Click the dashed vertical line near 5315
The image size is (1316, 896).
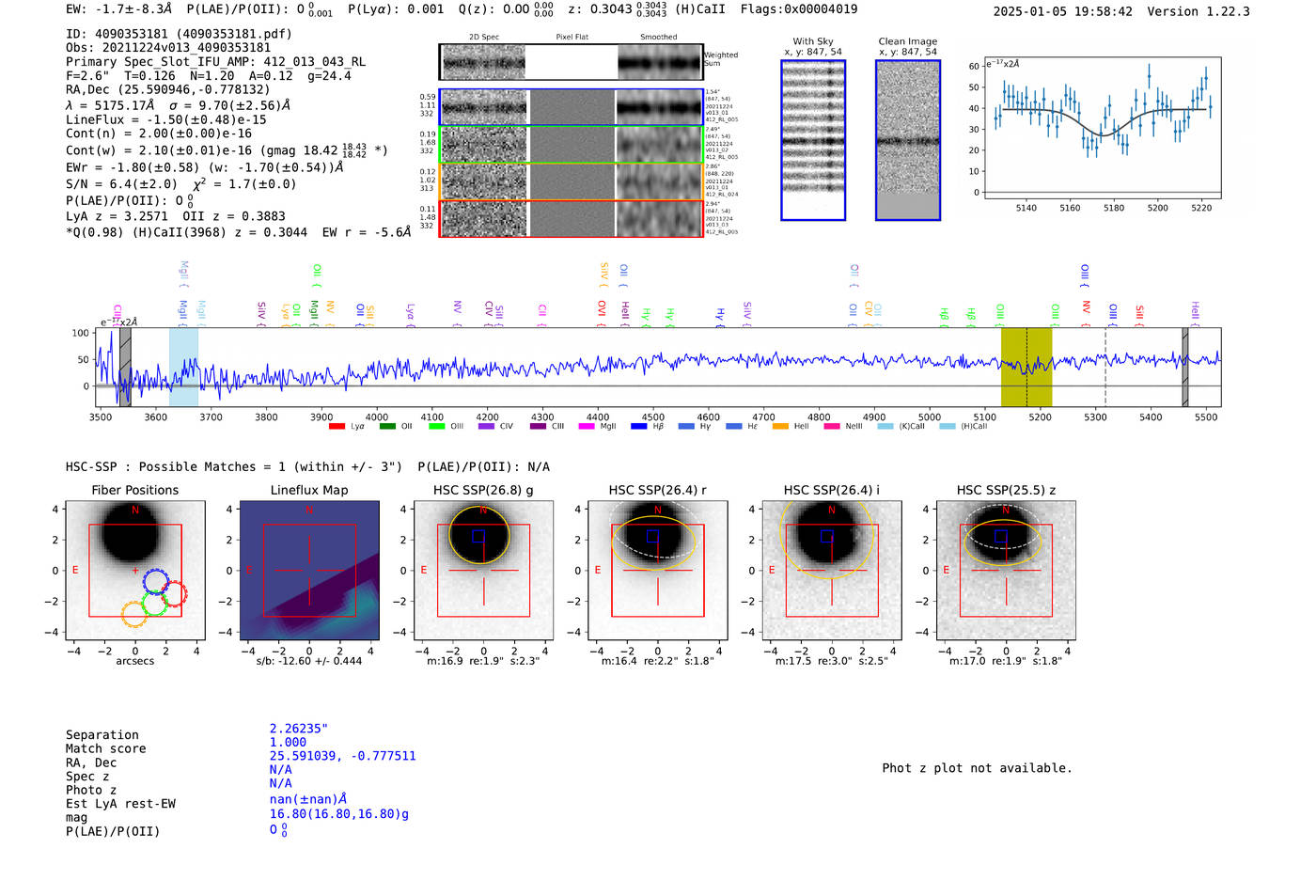coord(1105,368)
